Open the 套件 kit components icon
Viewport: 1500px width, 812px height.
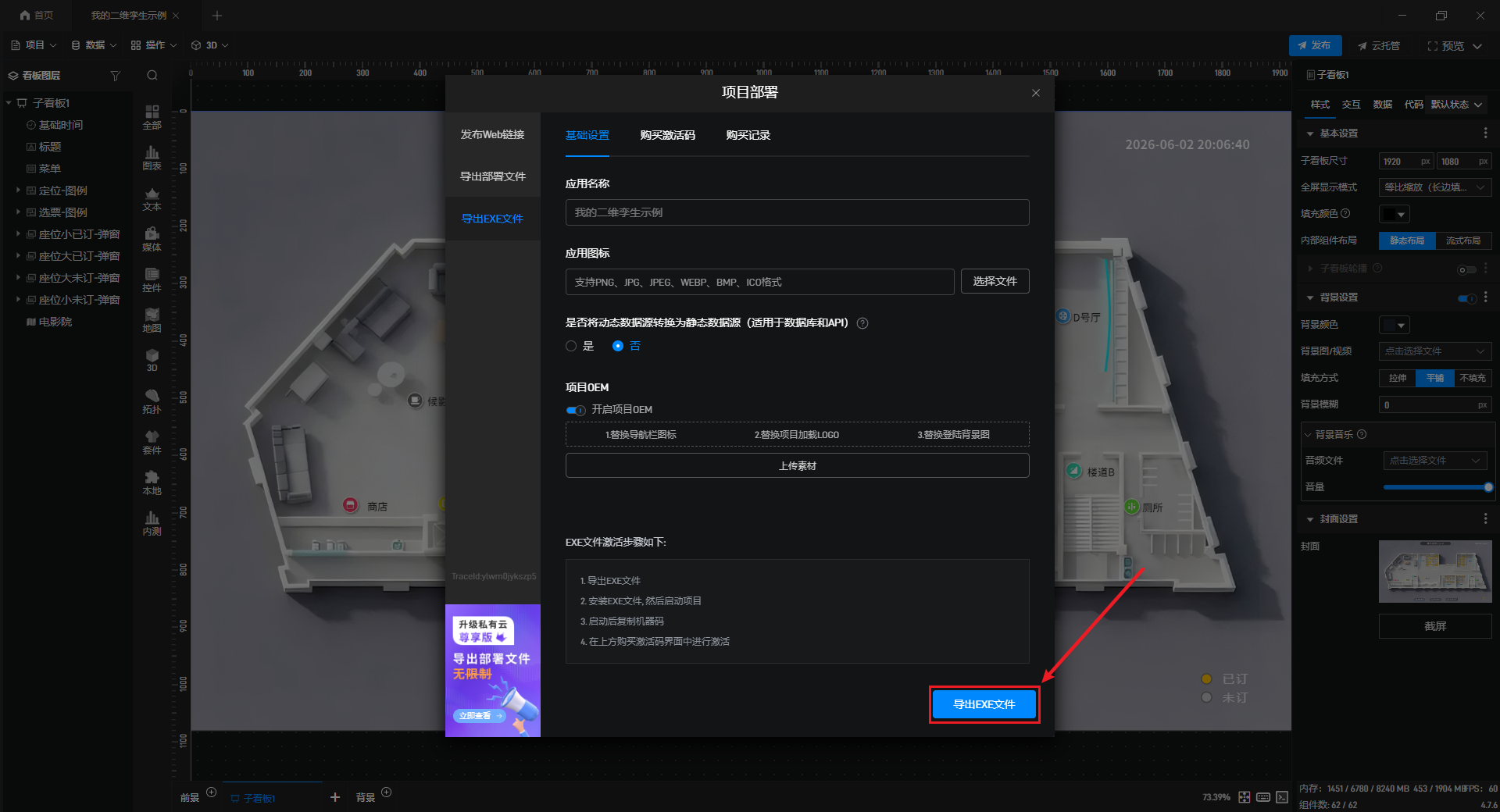pyautogui.click(x=152, y=442)
